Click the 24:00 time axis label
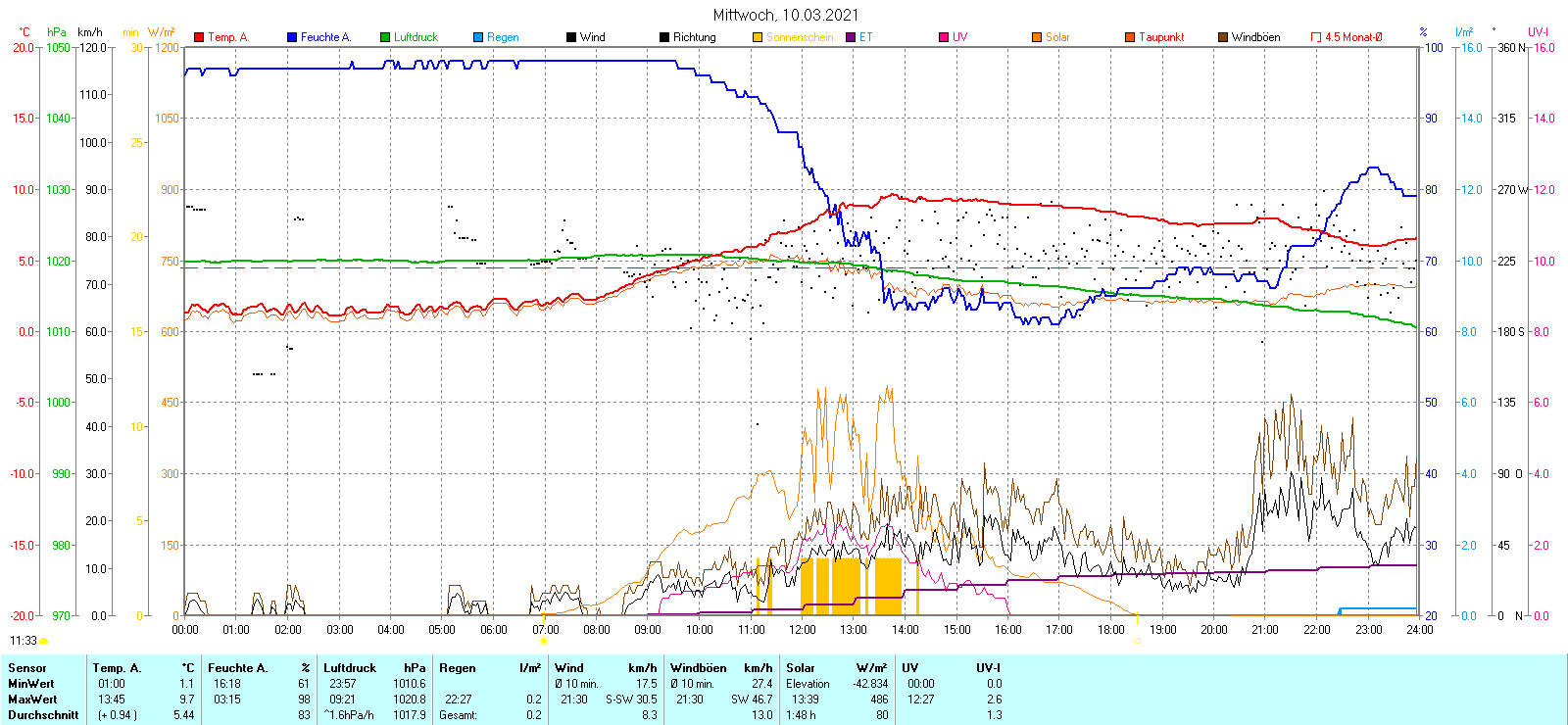Screen dimensions: 1568x725 [1419, 630]
